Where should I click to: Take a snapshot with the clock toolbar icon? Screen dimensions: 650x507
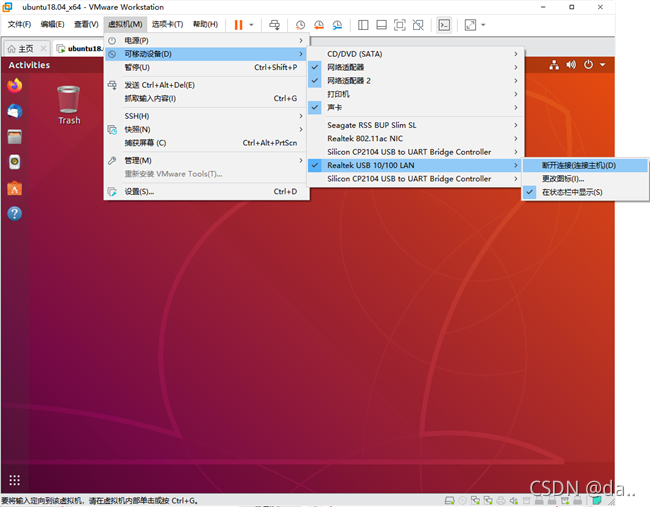point(300,25)
